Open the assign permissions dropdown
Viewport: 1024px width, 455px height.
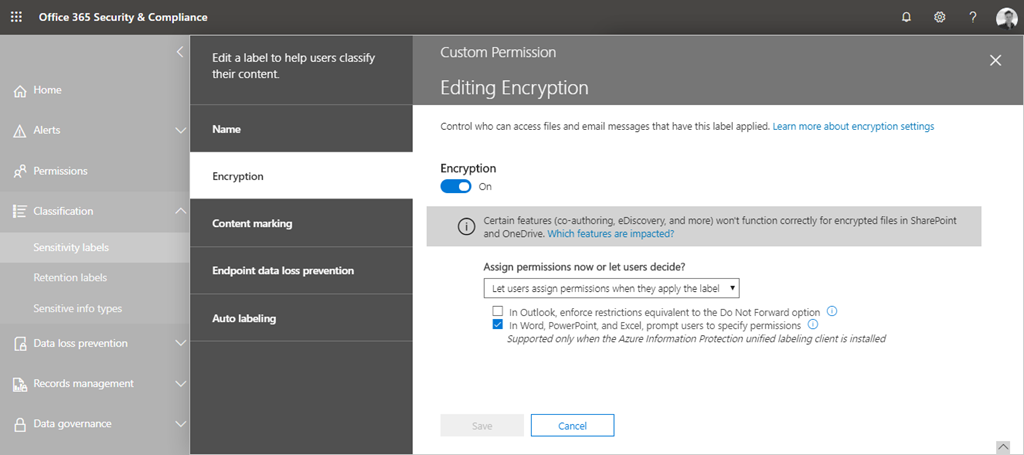point(611,289)
